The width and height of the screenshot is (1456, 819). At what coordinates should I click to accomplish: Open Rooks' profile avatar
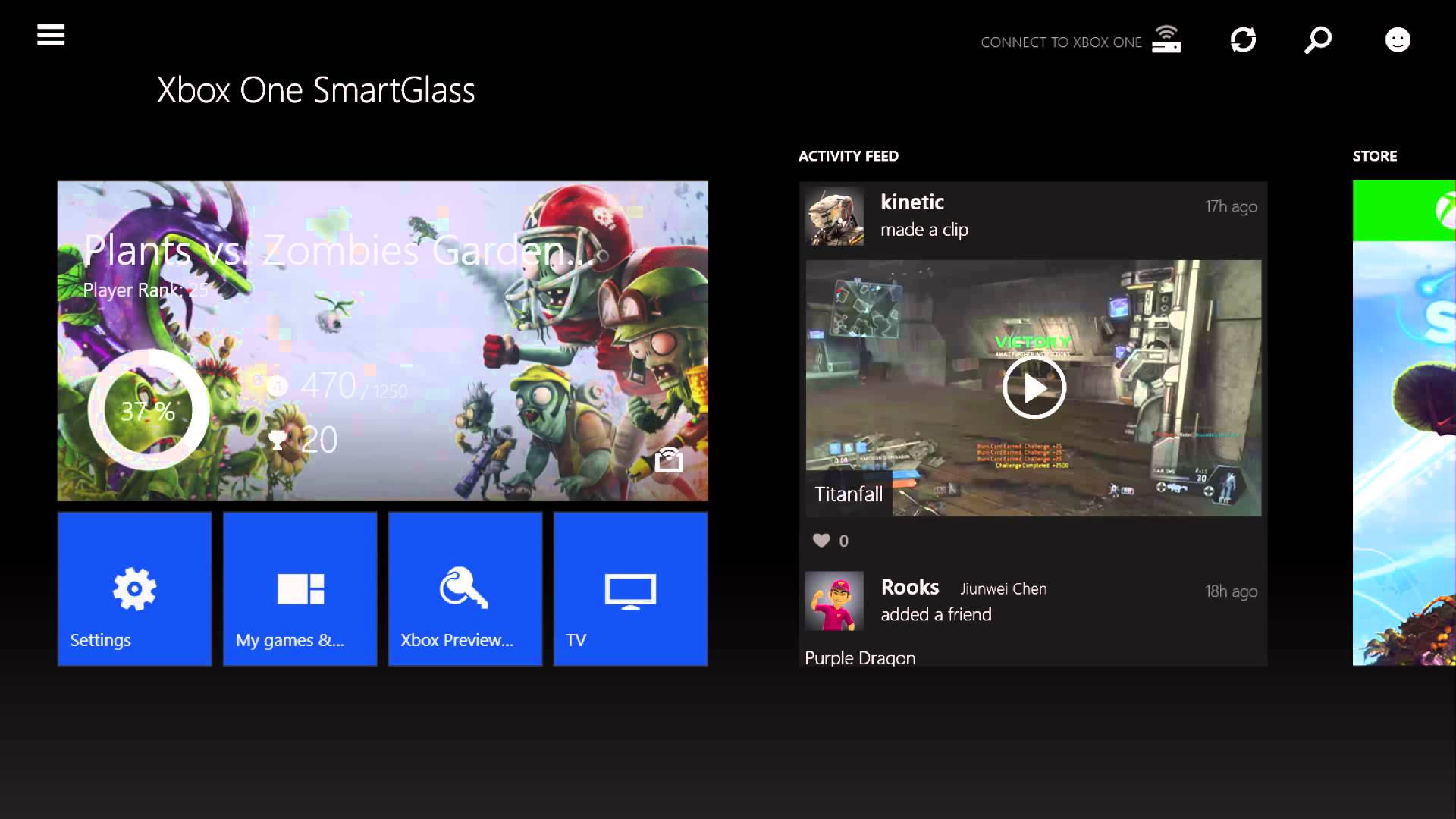pos(836,601)
